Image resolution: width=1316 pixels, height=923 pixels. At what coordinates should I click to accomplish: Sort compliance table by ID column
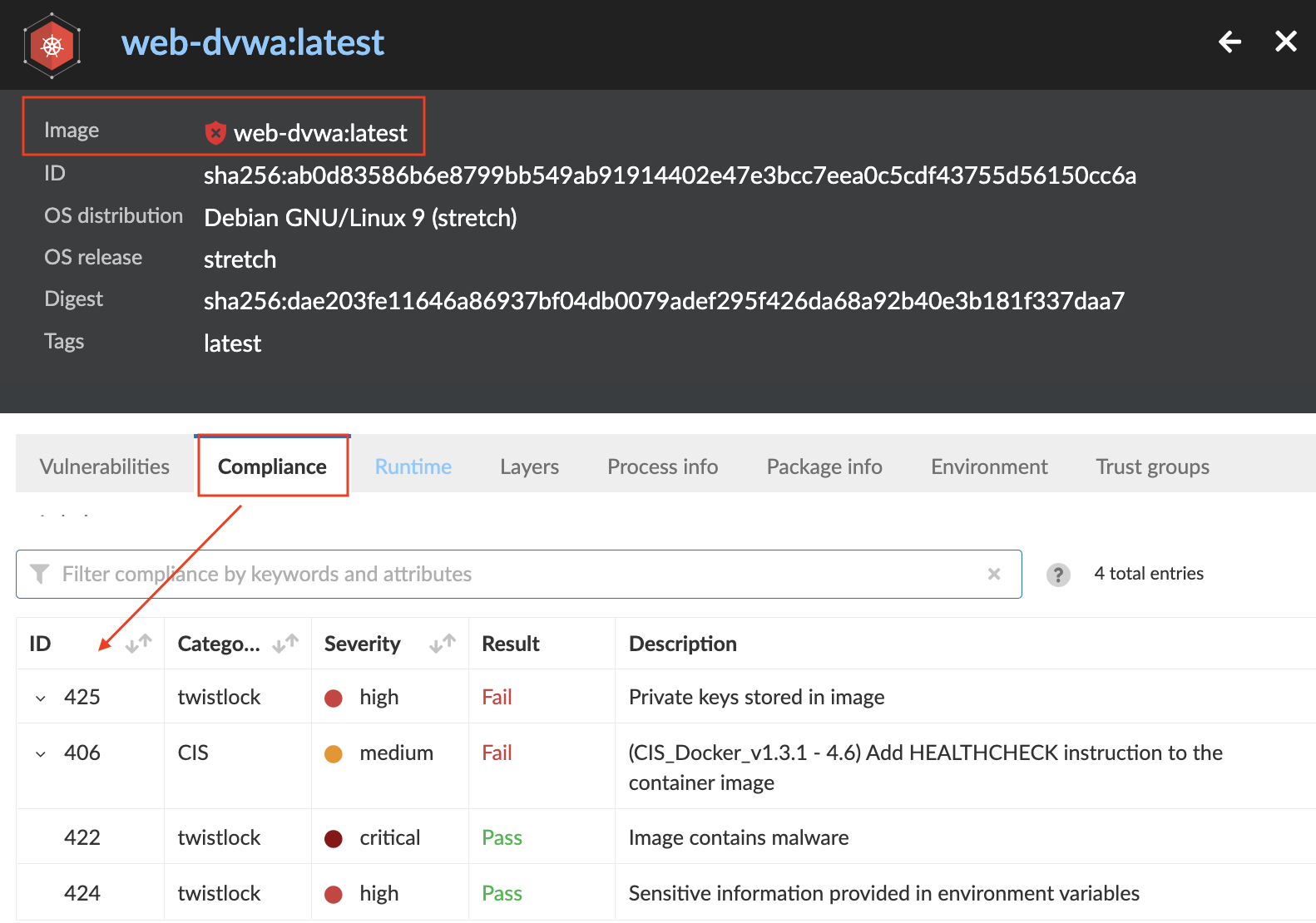pyautogui.click(x=138, y=644)
